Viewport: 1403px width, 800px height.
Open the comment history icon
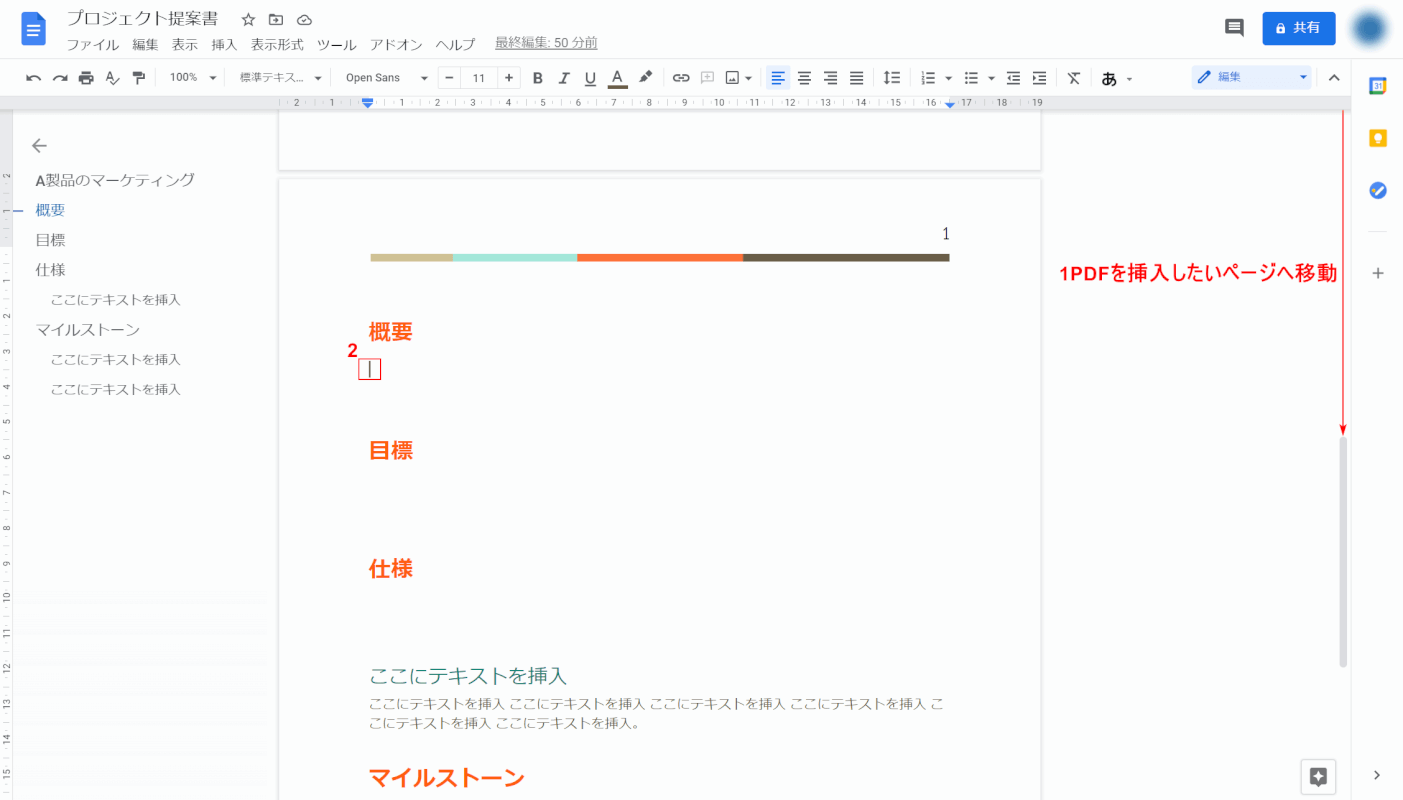click(1234, 28)
